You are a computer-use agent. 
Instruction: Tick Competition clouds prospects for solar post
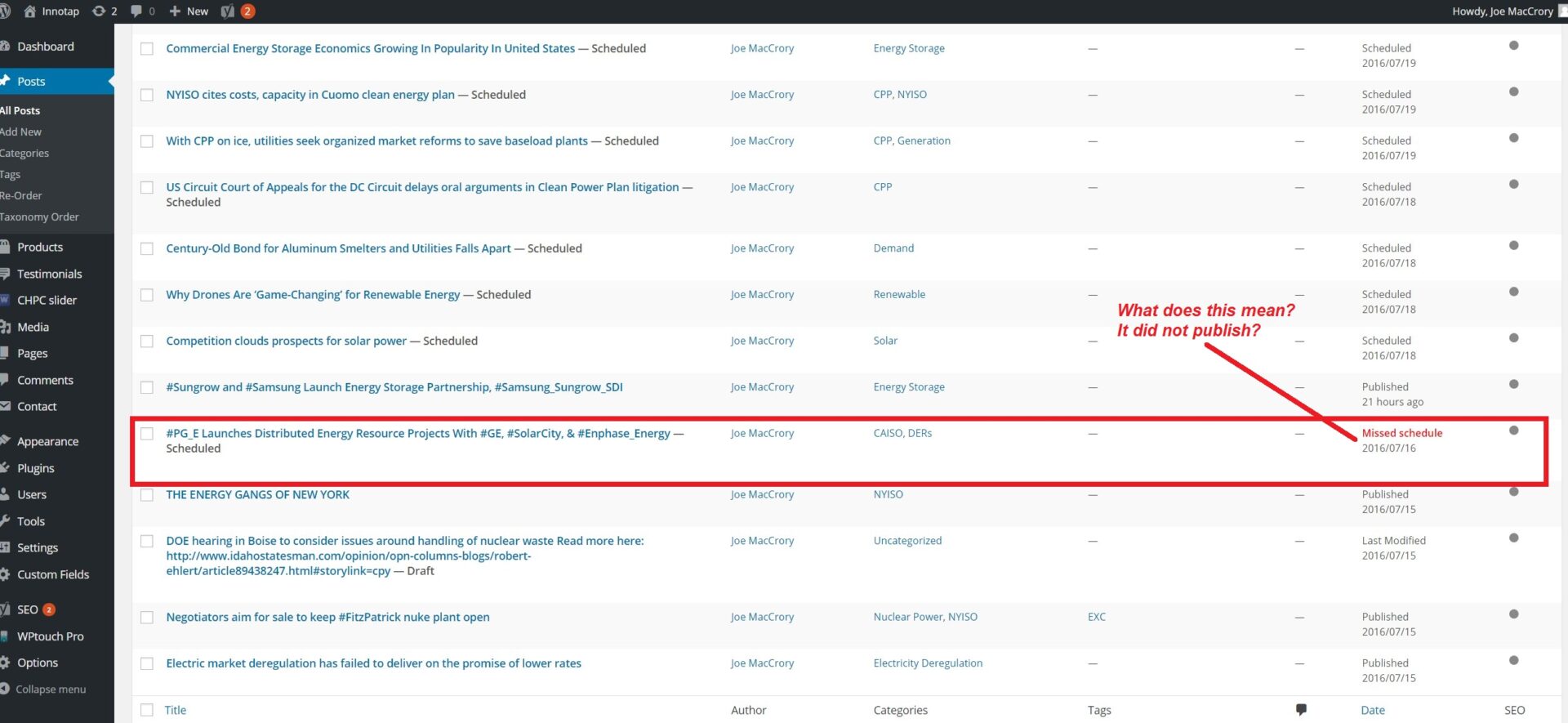point(147,341)
